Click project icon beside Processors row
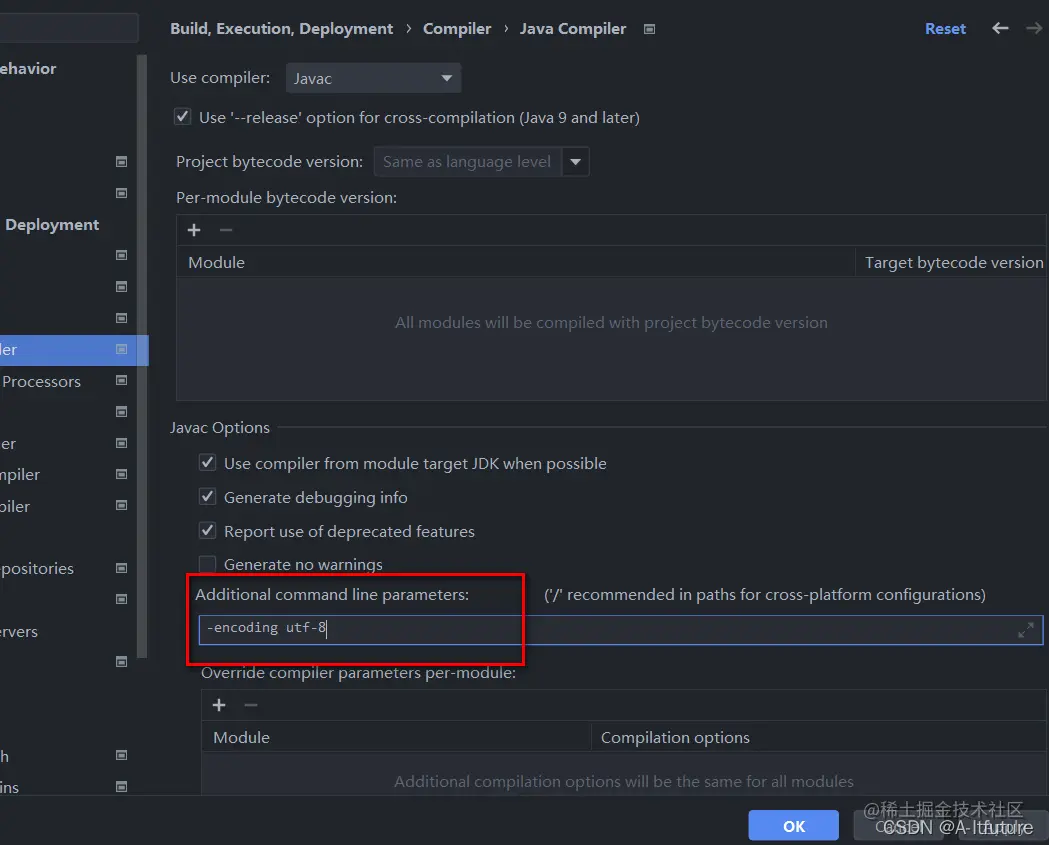The image size is (1049, 845). click(x=121, y=380)
